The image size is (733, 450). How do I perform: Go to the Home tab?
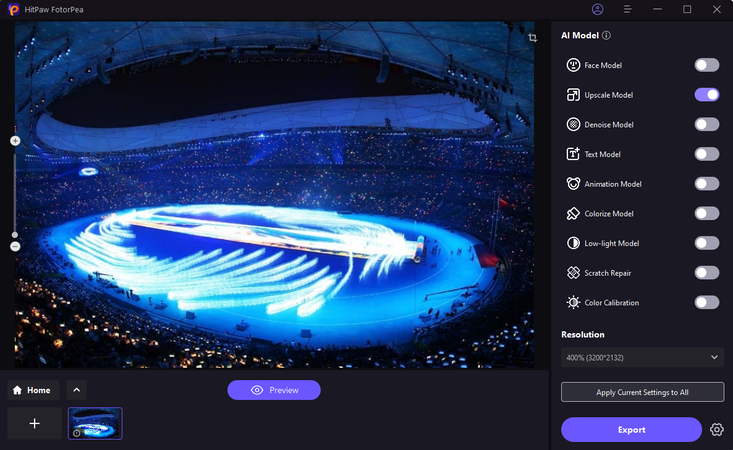click(x=33, y=390)
